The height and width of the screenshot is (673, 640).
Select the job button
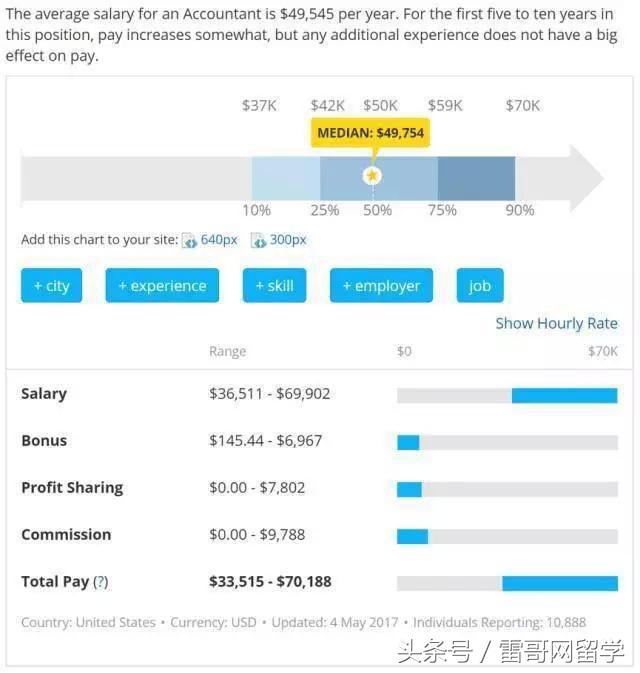480,286
